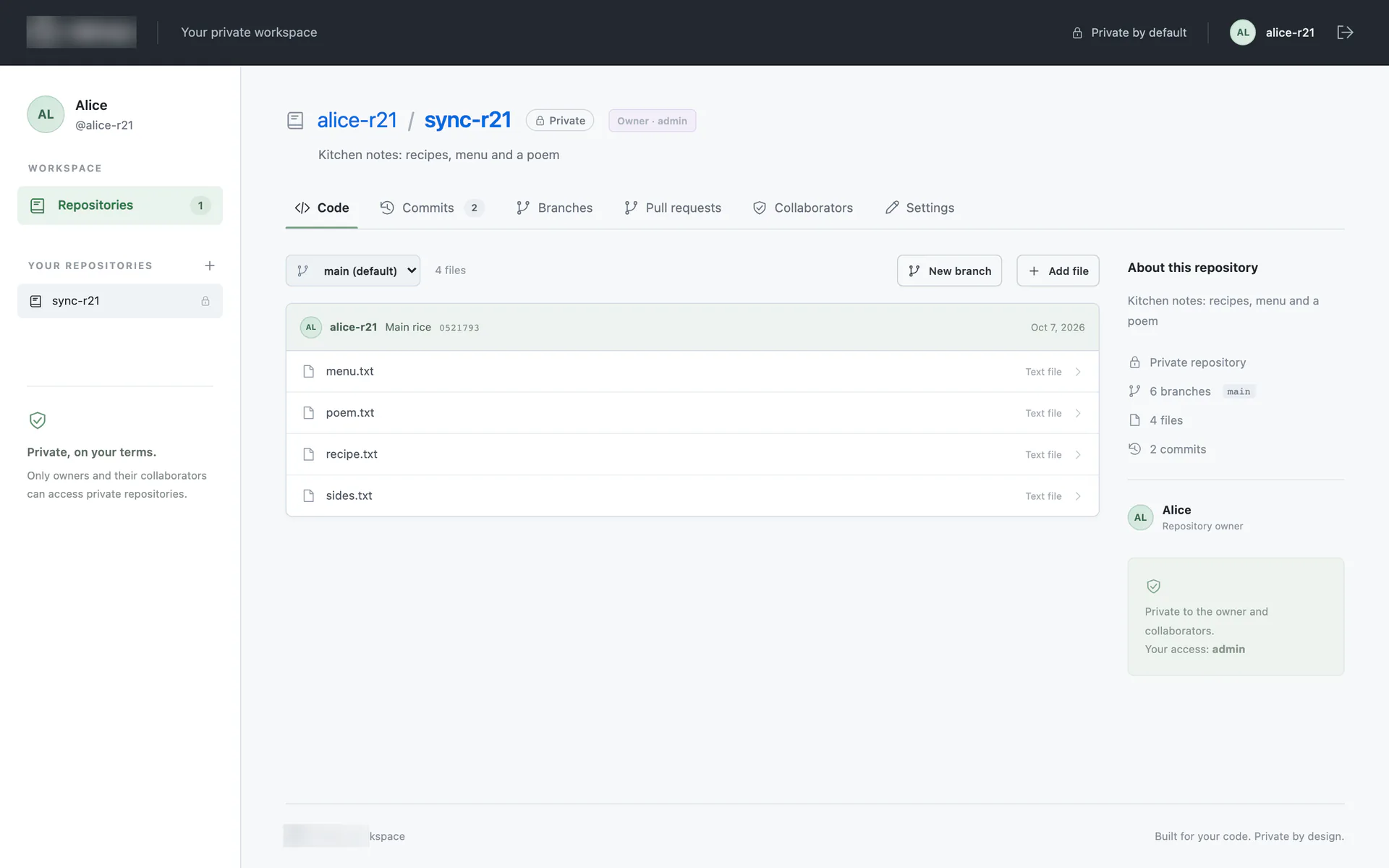Click the AL avatar in the top bar
The image size is (1389, 868).
(1242, 33)
